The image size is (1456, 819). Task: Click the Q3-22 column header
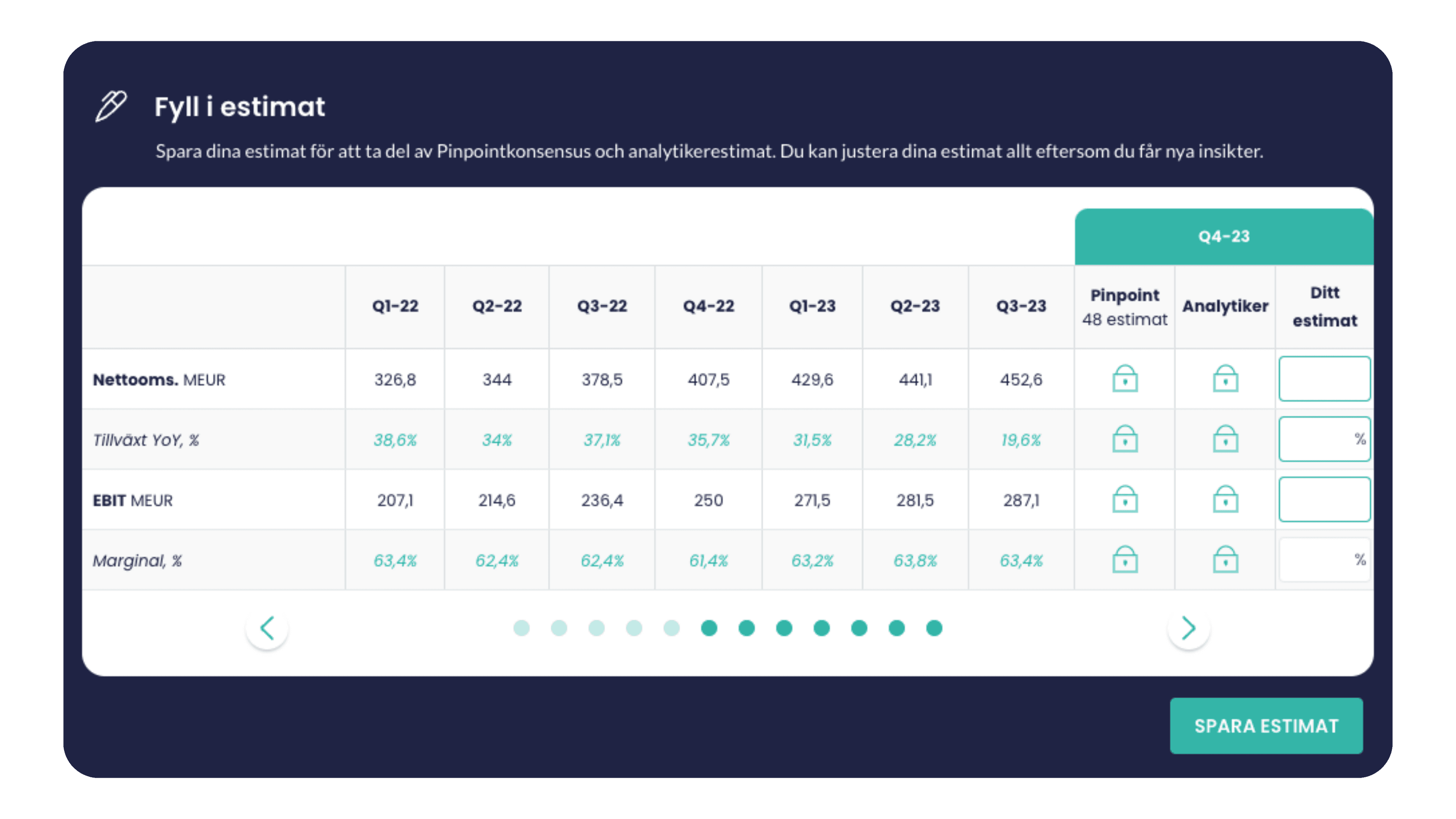(602, 306)
